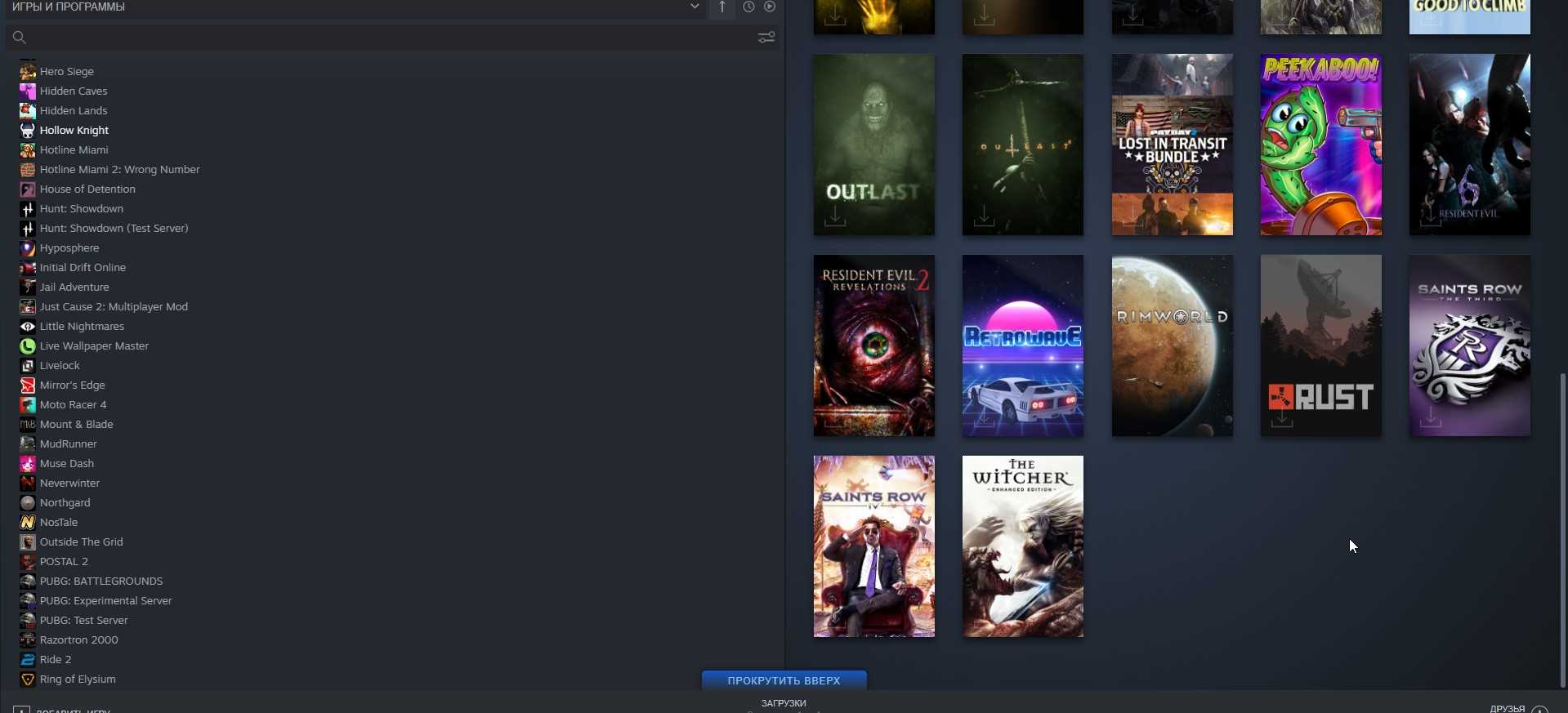Toggle the ready-to-play filter icon
The width and height of the screenshot is (1568, 713).
[770, 7]
